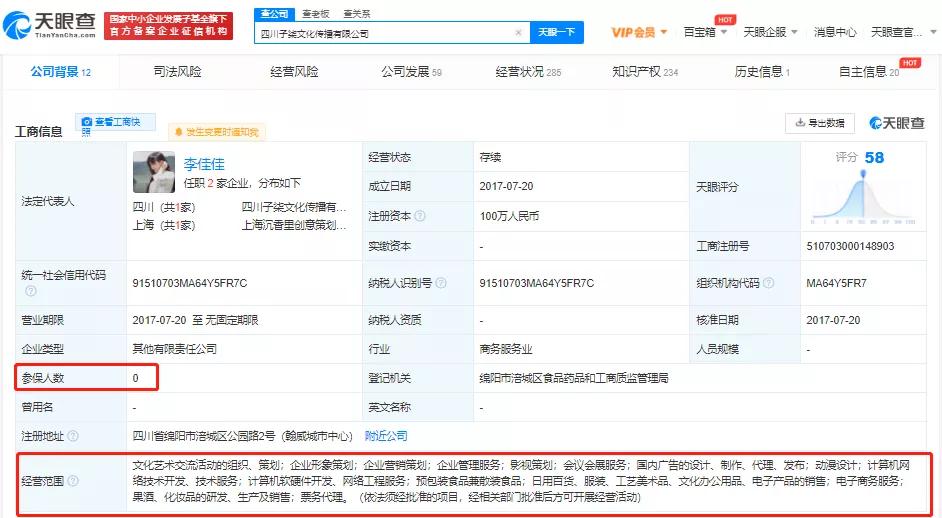
Task: Click the 附近公司 link
Action: click(x=386, y=436)
